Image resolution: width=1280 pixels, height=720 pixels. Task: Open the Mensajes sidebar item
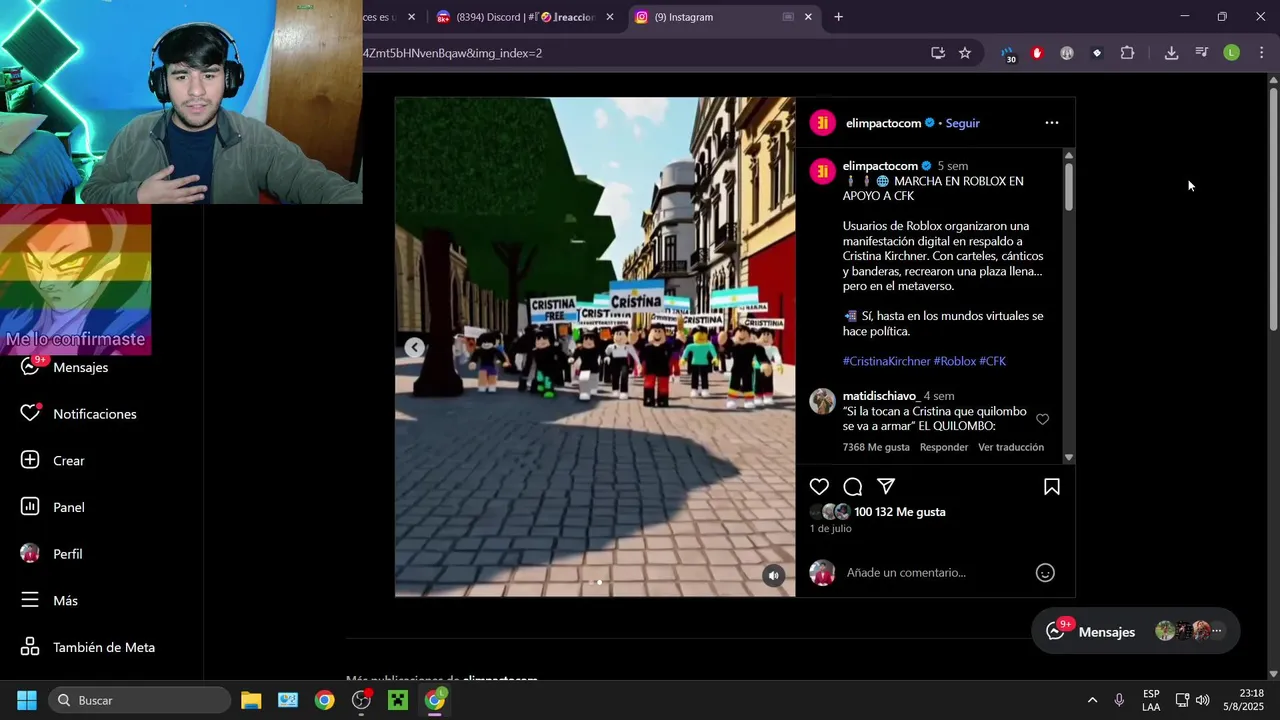pos(66,367)
